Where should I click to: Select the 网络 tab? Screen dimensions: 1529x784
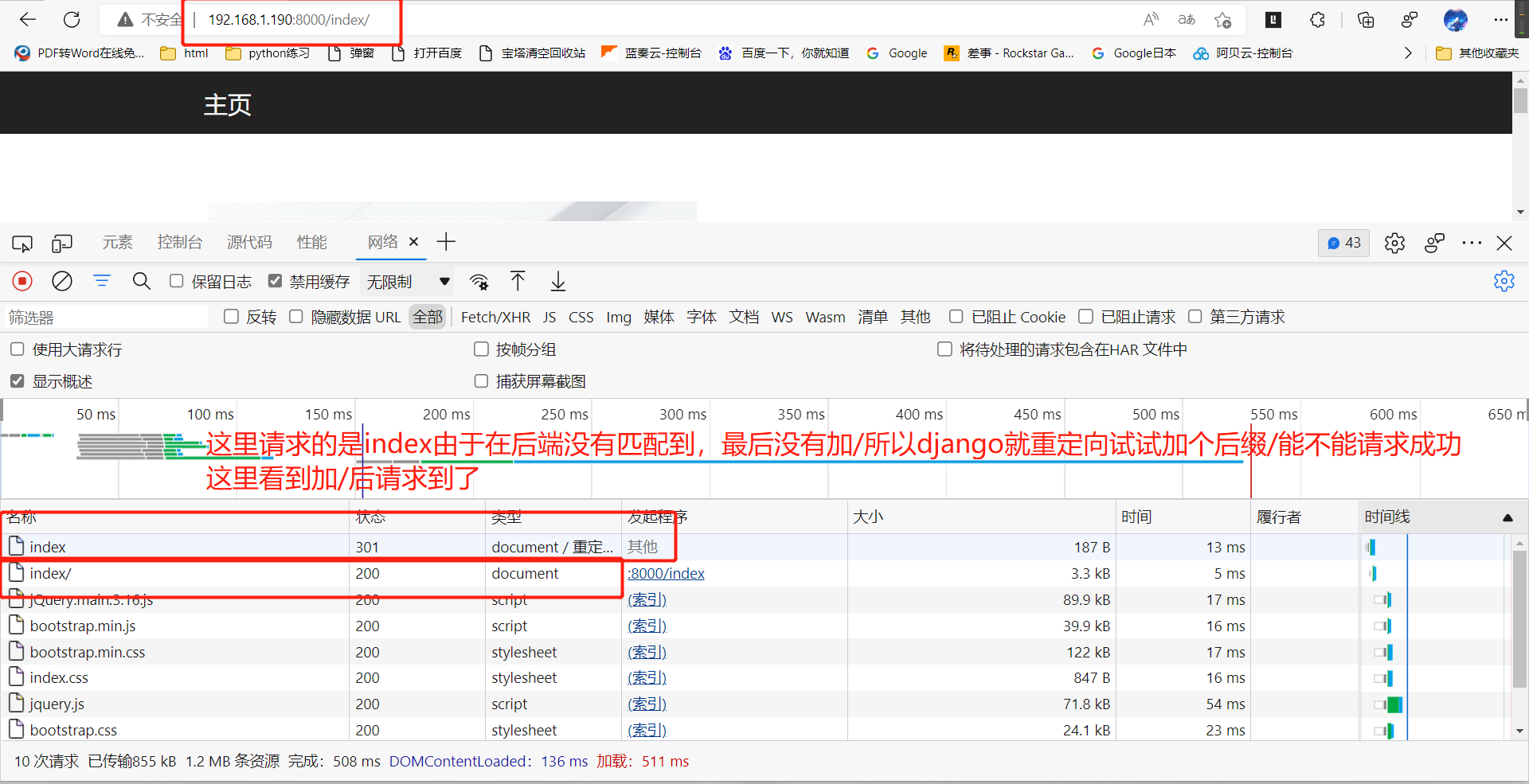(x=383, y=242)
